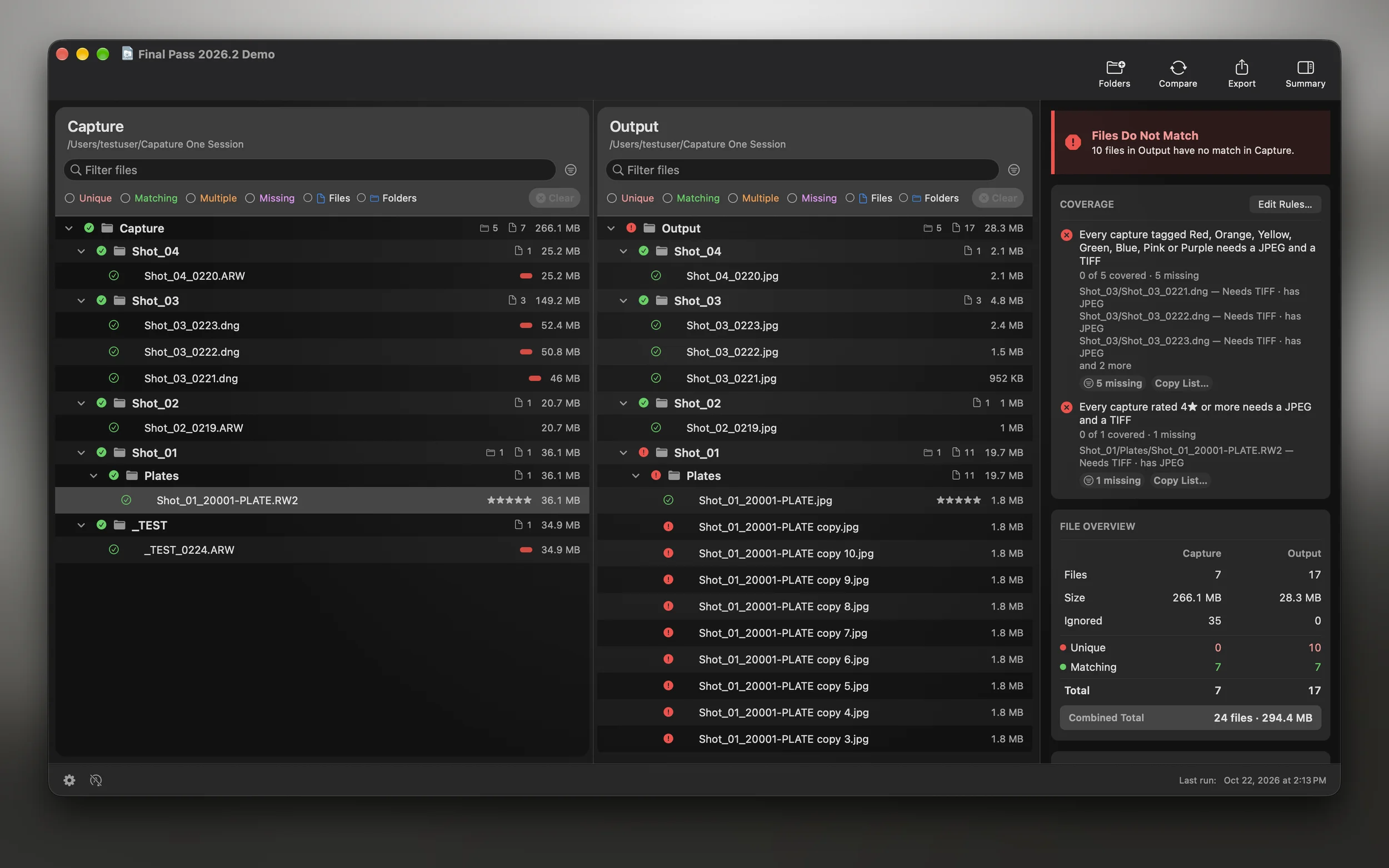Screen dimensions: 1389x868
Task: Click the sync-disabled icon next to gear
Action: [96, 780]
